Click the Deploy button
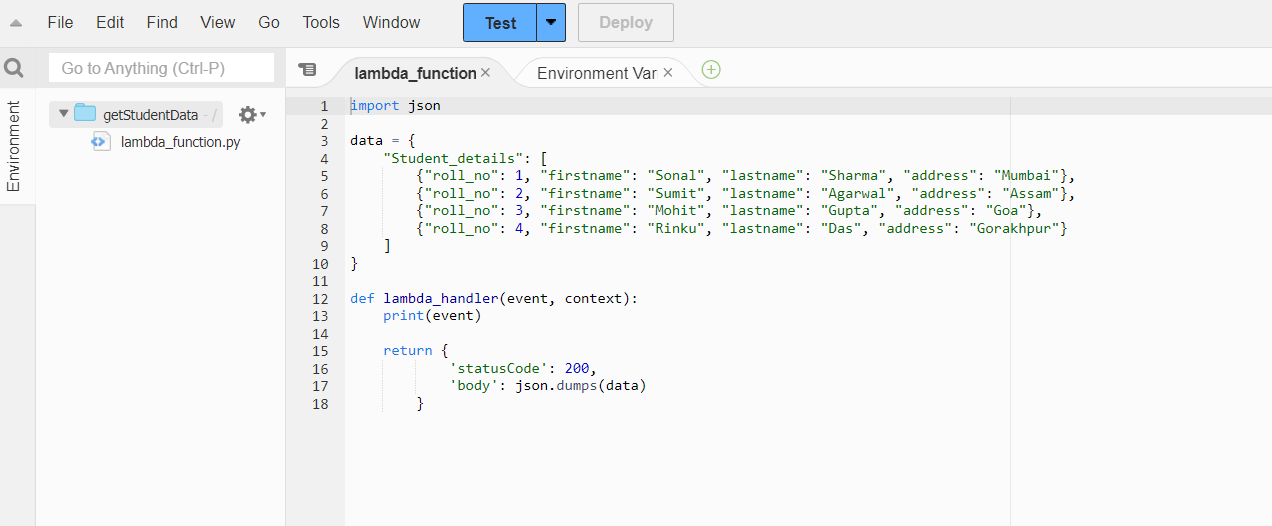Image resolution: width=1272 pixels, height=526 pixels. (626, 22)
